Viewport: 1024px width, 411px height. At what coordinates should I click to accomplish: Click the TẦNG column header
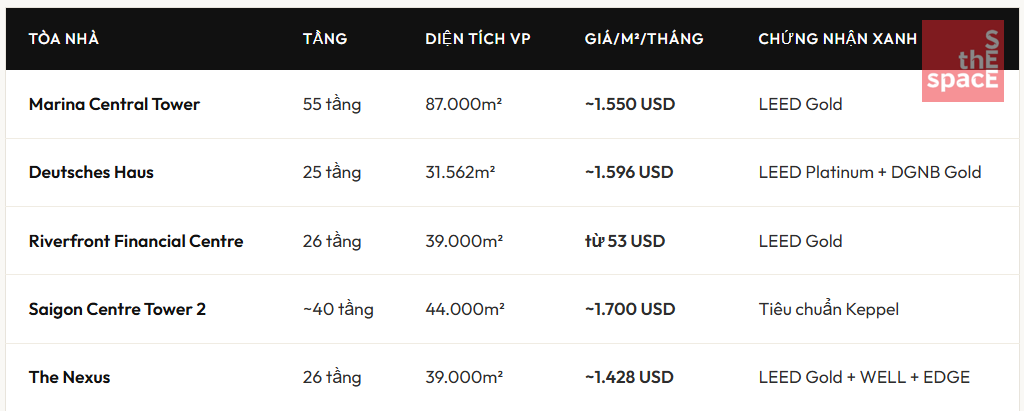(x=325, y=39)
